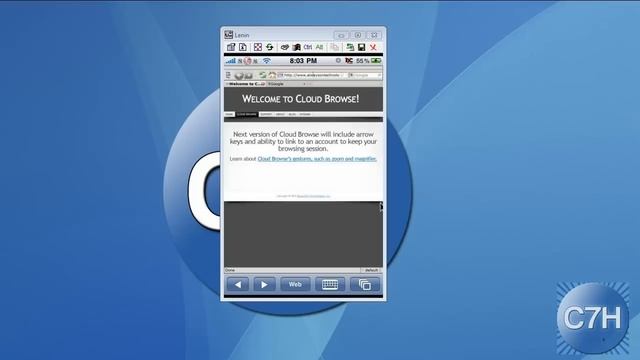Tap the Forward arrow button in bottom bar
This screenshot has width=640, height=360.
click(264, 284)
